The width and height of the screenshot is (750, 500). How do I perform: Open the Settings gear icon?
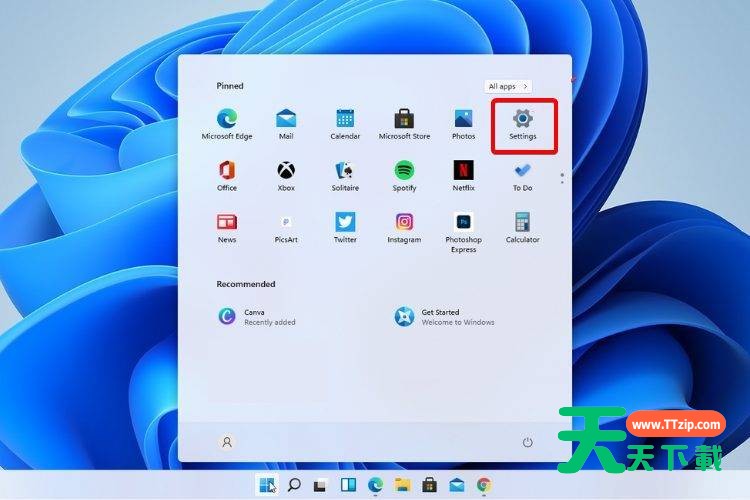(x=523, y=118)
